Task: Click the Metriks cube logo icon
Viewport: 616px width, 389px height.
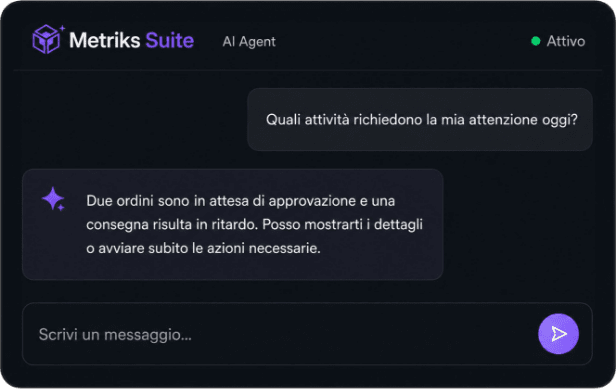Action: (x=46, y=39)
